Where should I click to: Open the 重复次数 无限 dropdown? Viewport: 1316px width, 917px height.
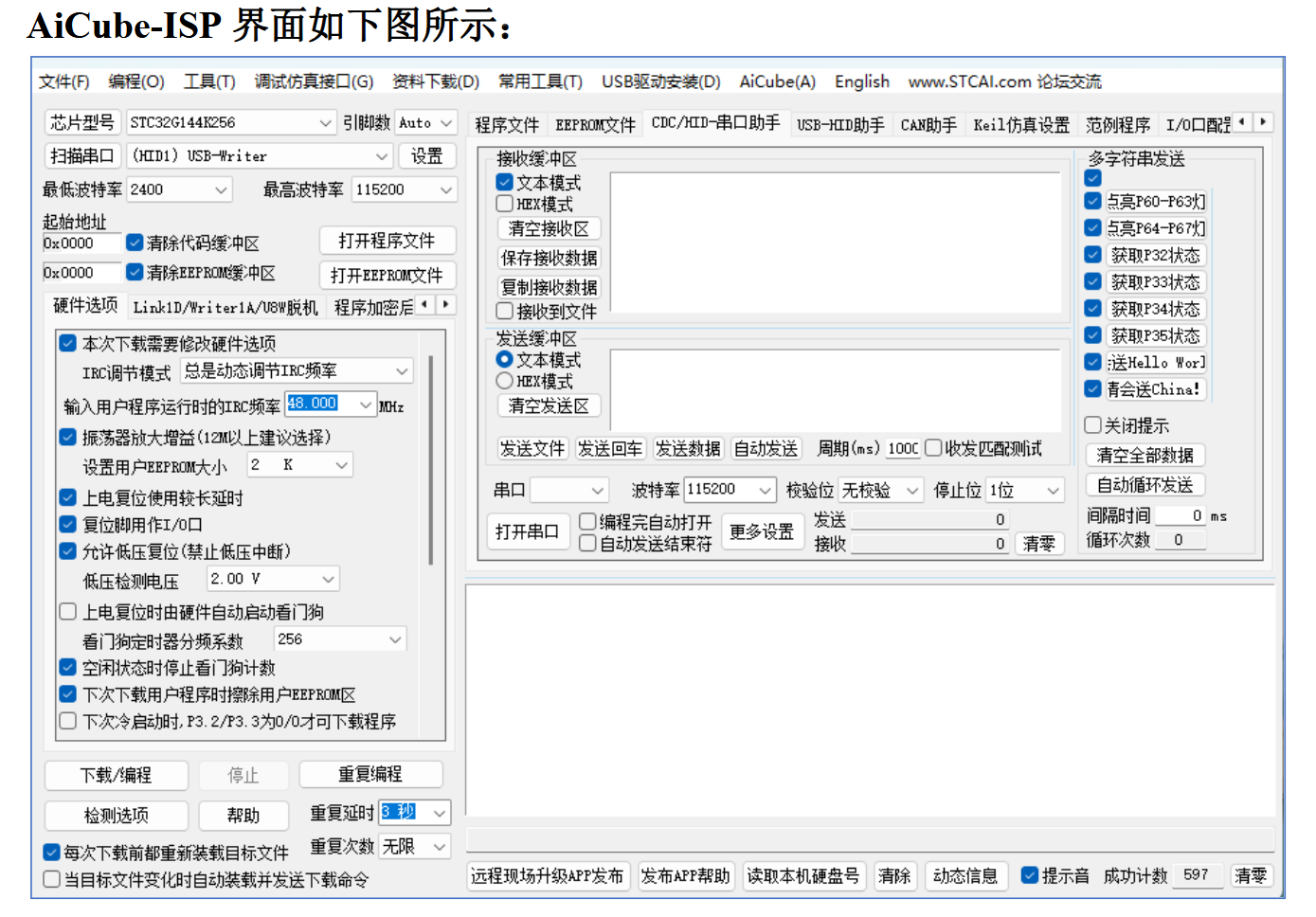440,847
